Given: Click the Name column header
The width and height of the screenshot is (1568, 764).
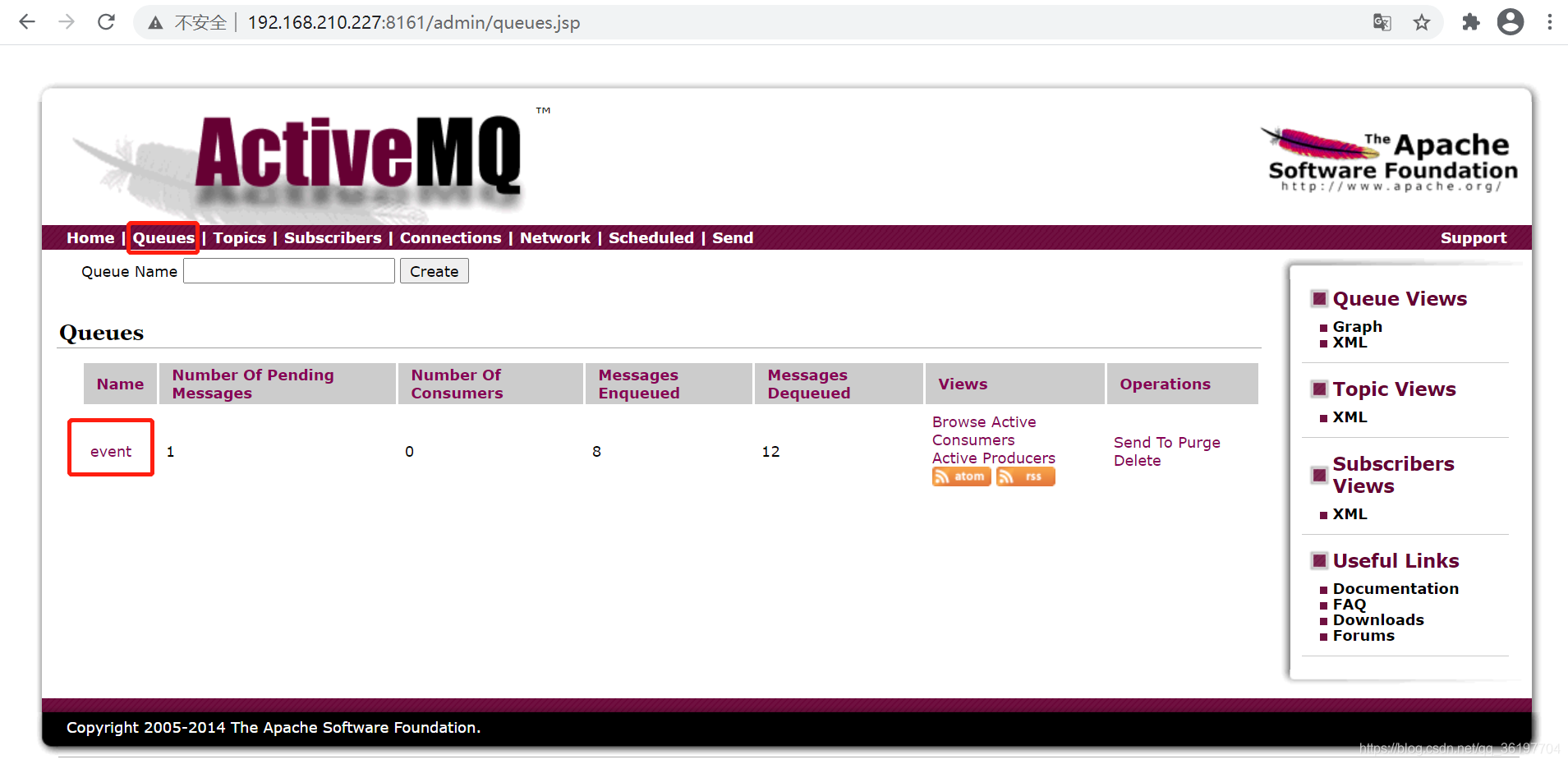Looking at the screenshot, I should pyautogui.click(x=120, y=384).
